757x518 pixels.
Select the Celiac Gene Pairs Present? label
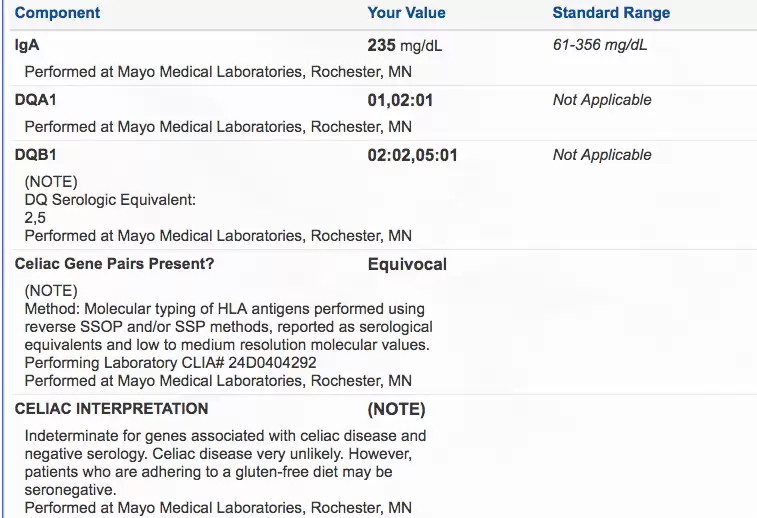(114, 265)
